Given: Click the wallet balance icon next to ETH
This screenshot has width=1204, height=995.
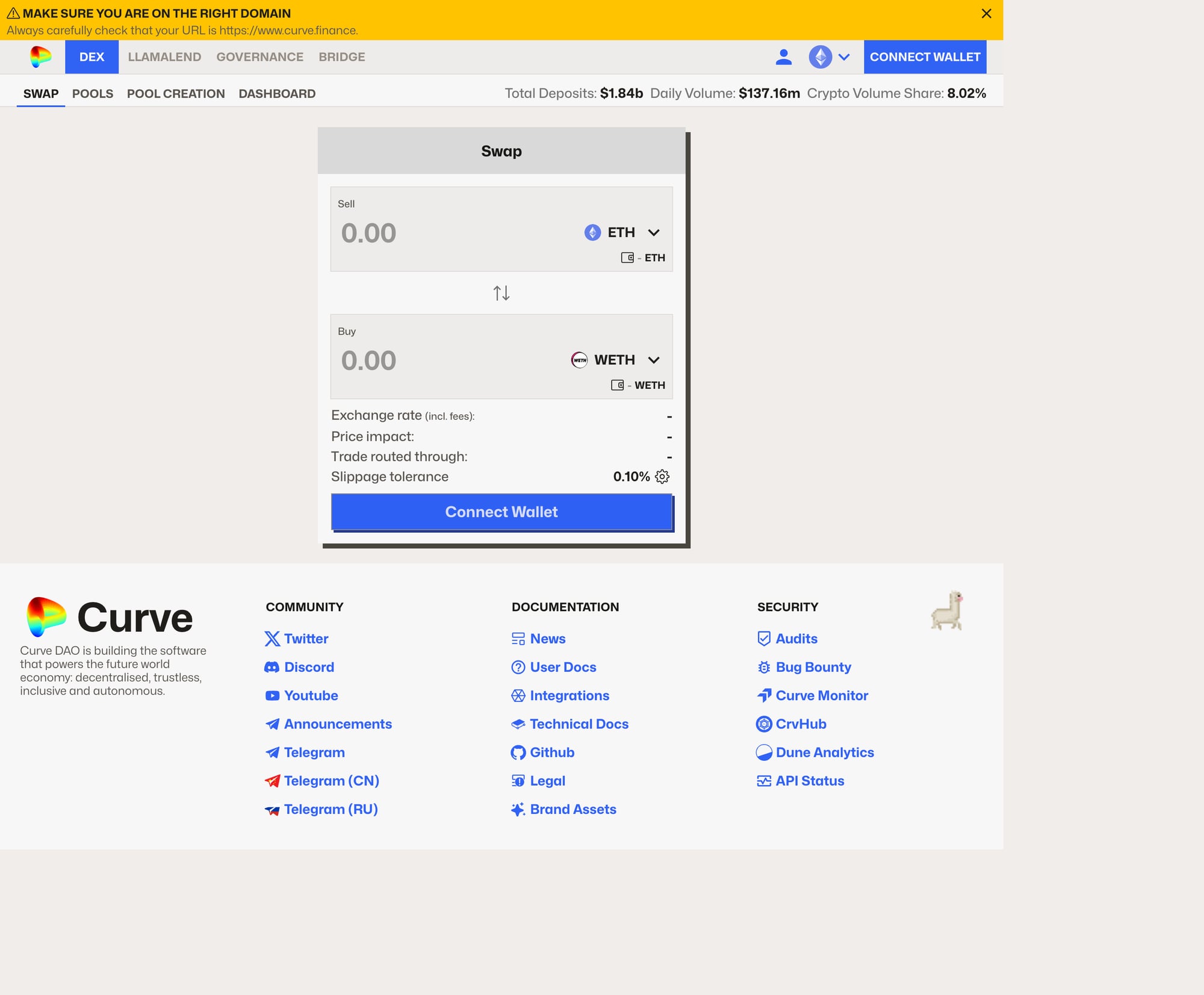Looking at the screenshot, I should pos(627,257).
